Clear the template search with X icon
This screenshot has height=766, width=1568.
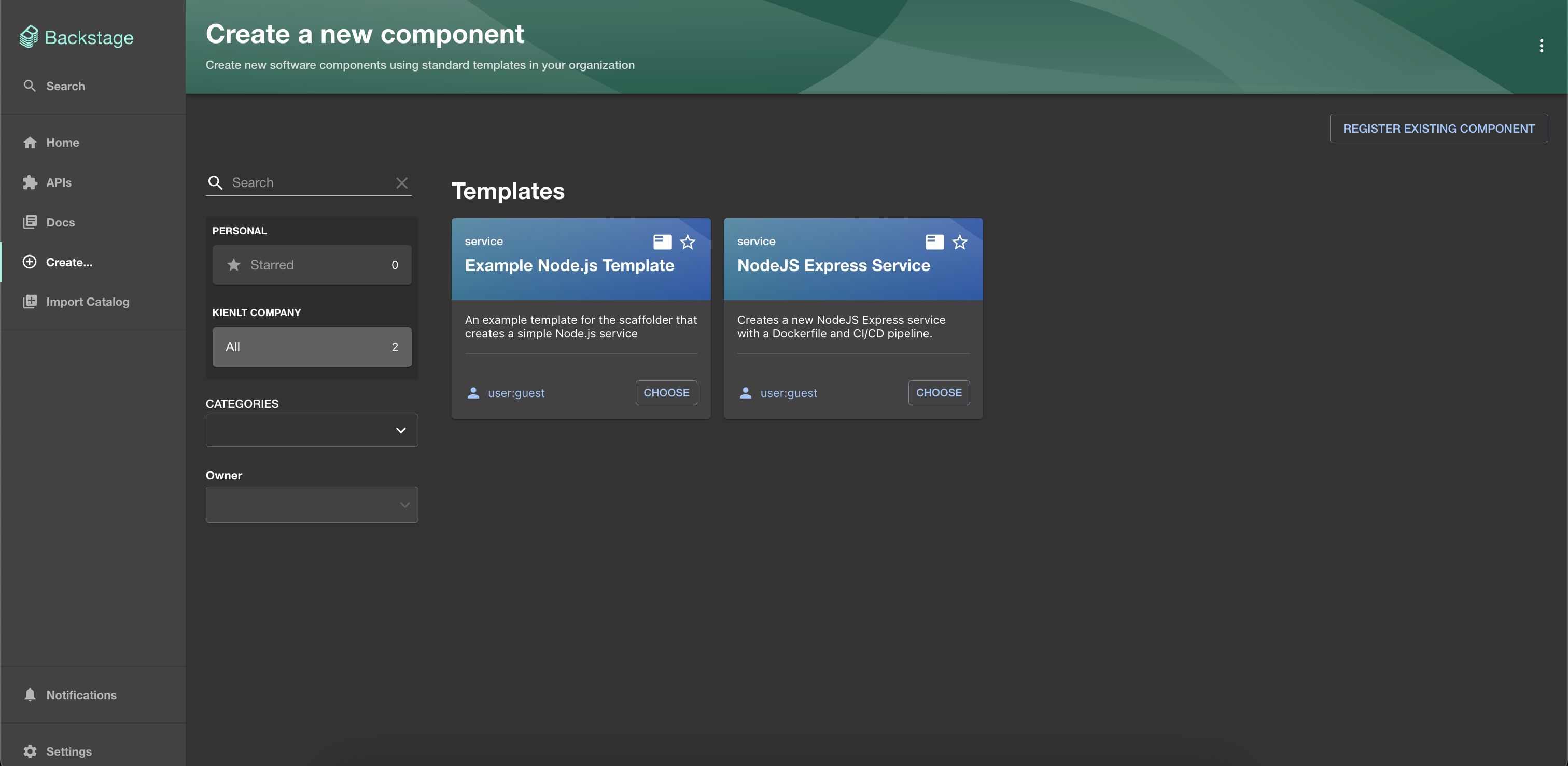coord(402,182)
